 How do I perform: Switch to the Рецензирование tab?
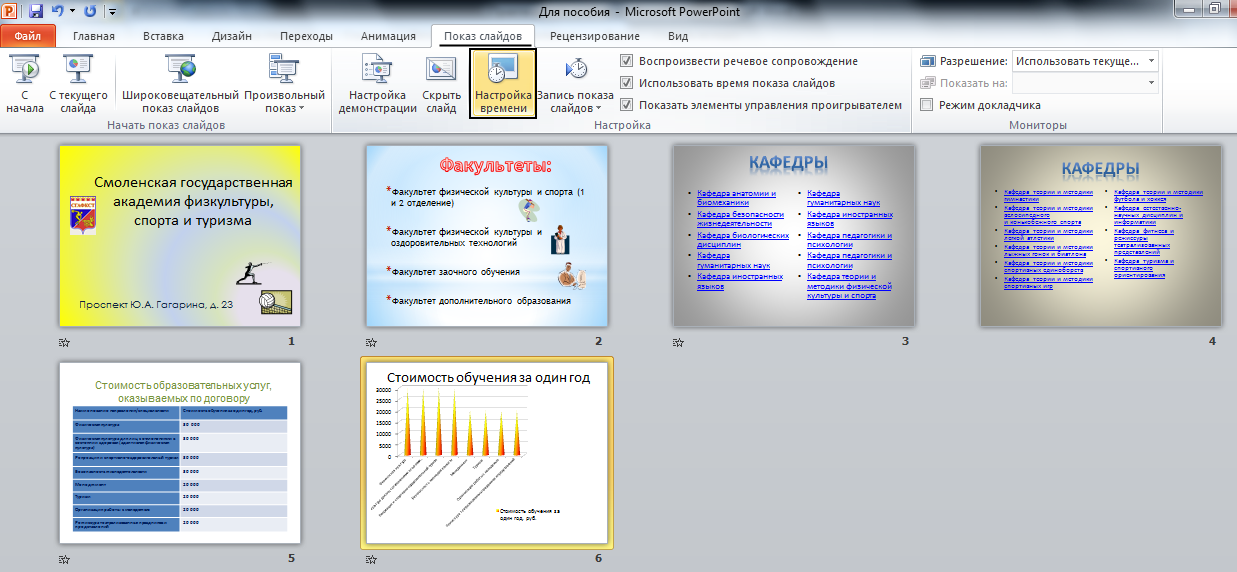click(x=595, y=36)
